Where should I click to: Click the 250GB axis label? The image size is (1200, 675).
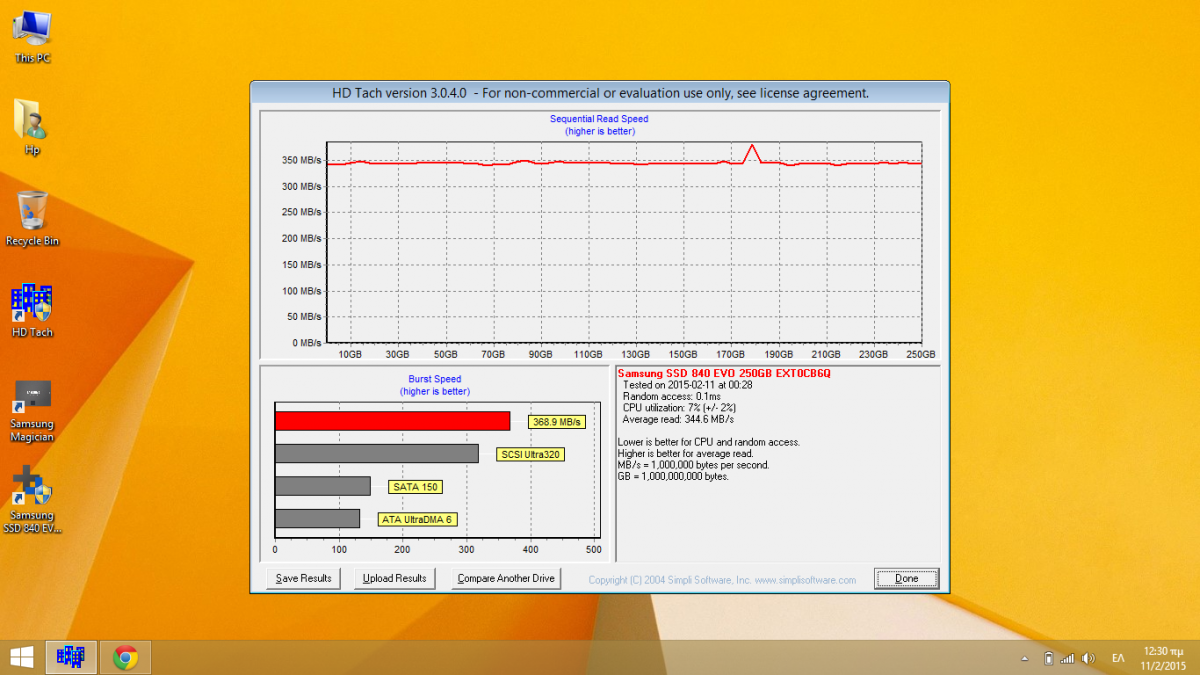(x=920, y=354)
